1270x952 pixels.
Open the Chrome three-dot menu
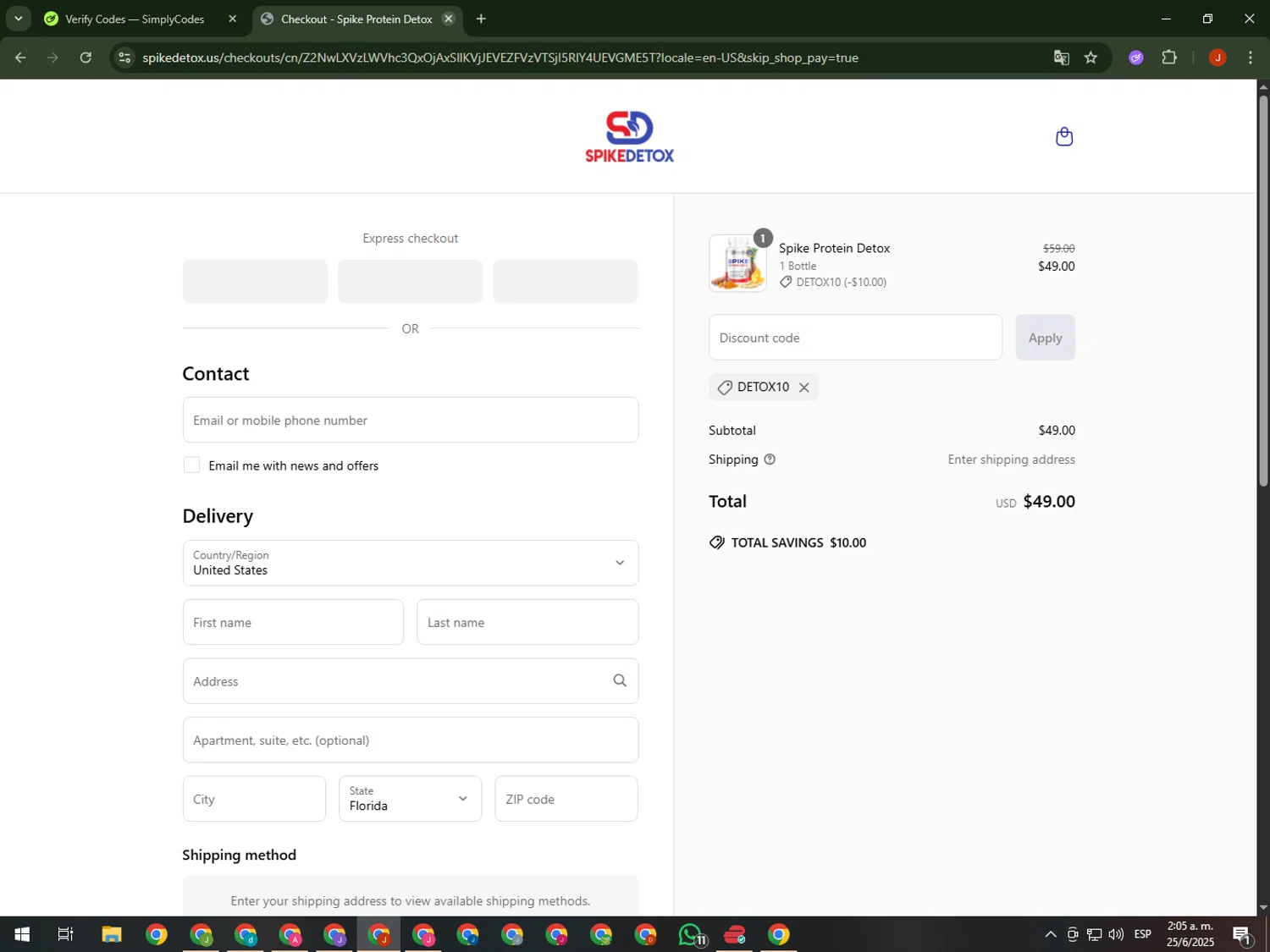1251,58
